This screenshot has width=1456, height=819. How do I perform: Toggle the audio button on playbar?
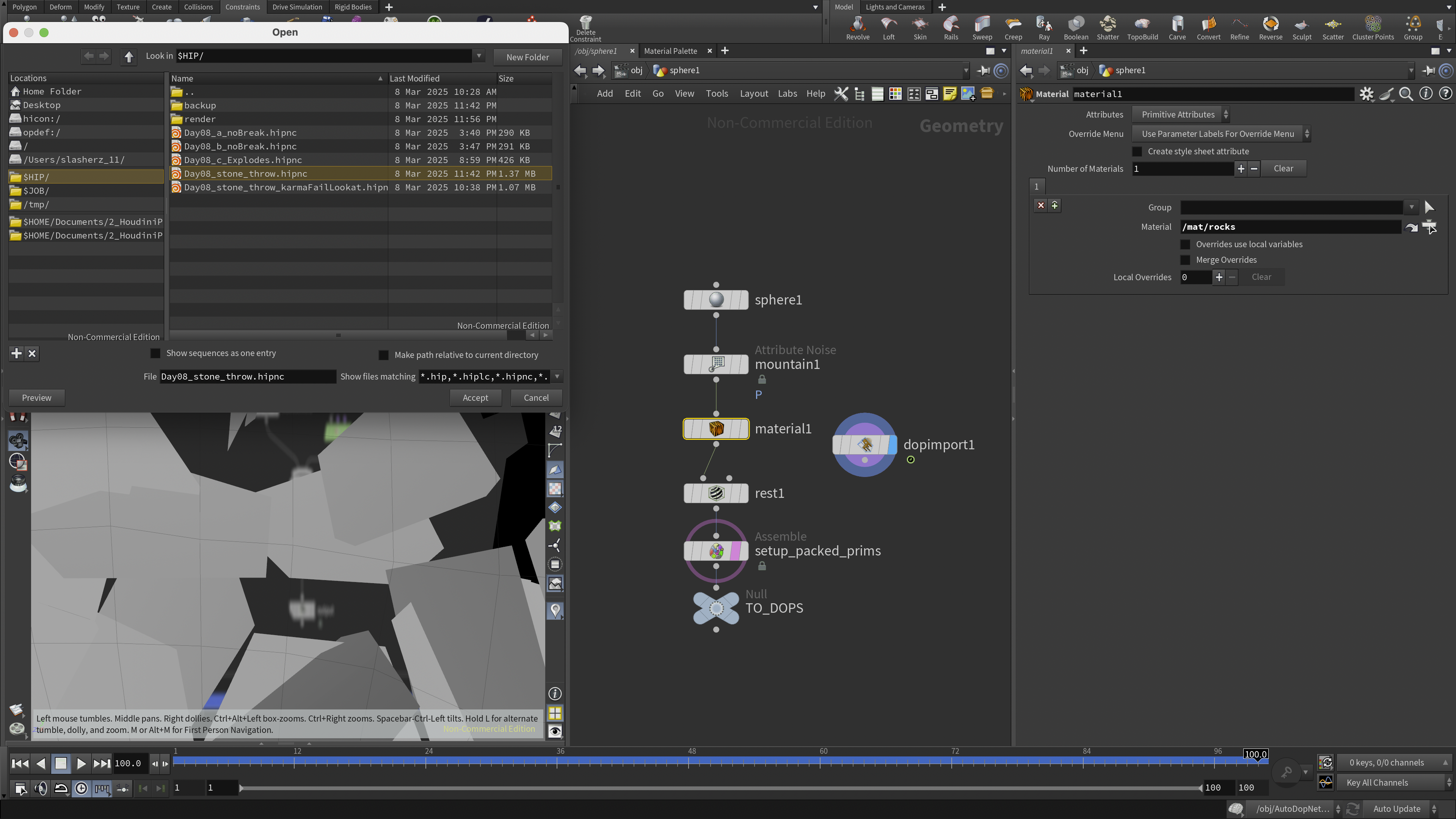41,788
